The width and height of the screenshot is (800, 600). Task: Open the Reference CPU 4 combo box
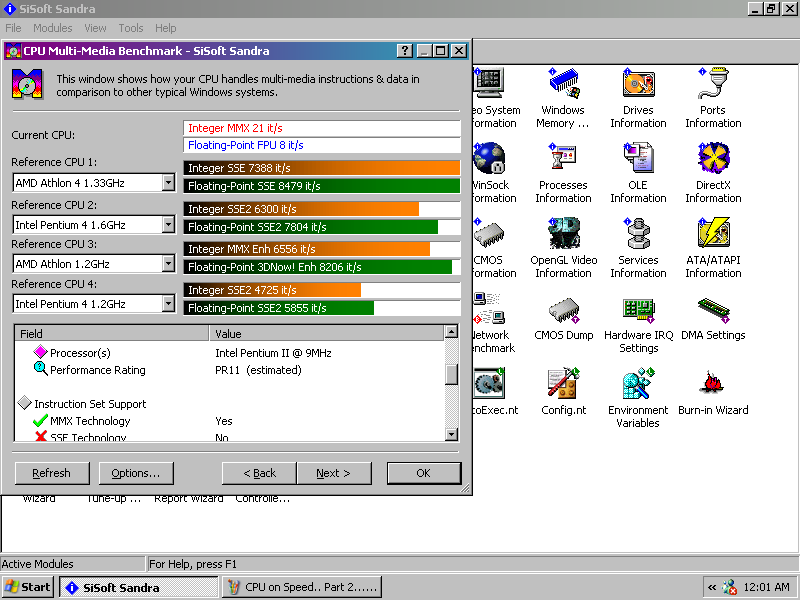(168, 304)
